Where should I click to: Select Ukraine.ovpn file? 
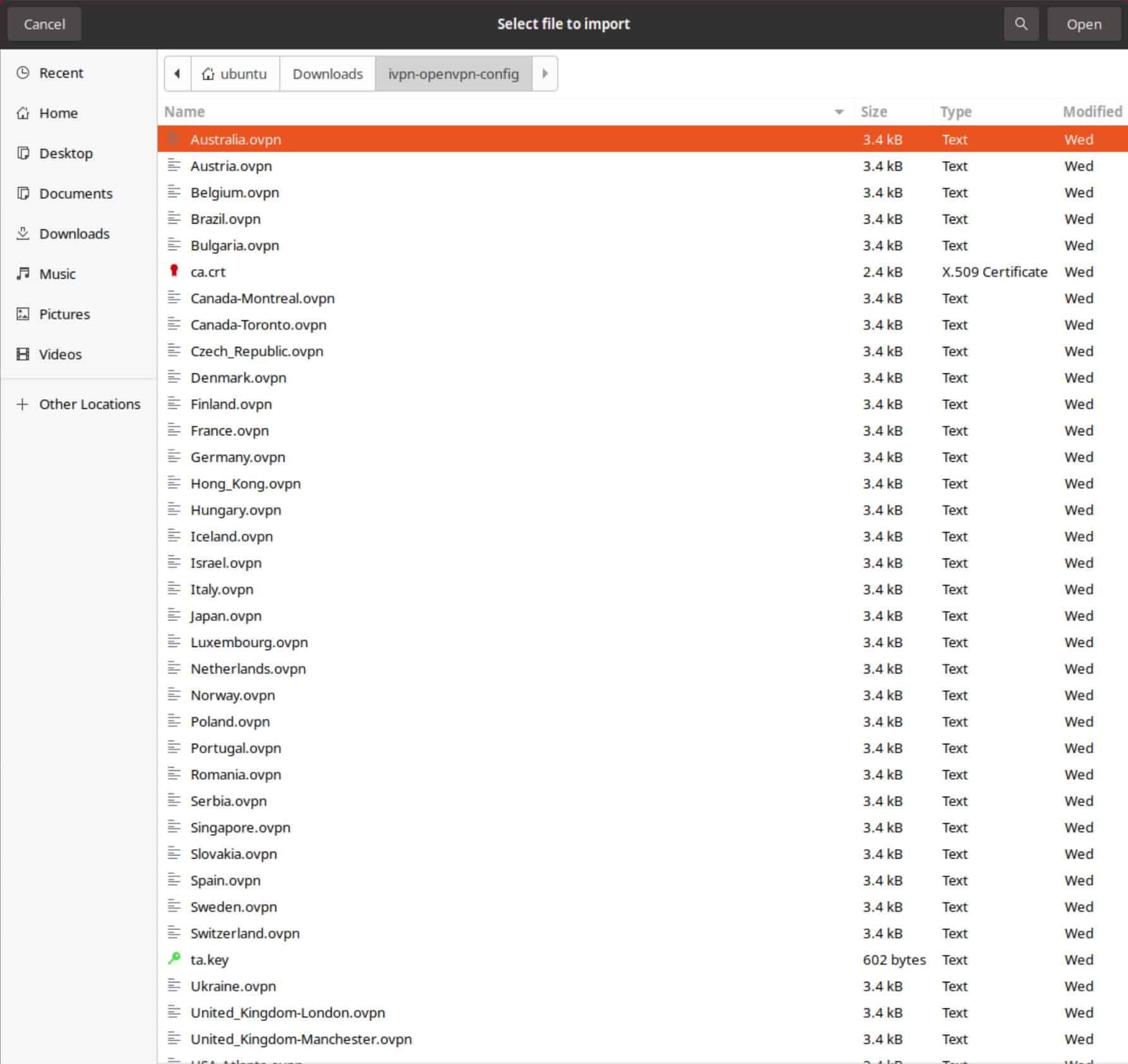click(x=642, y=986)
